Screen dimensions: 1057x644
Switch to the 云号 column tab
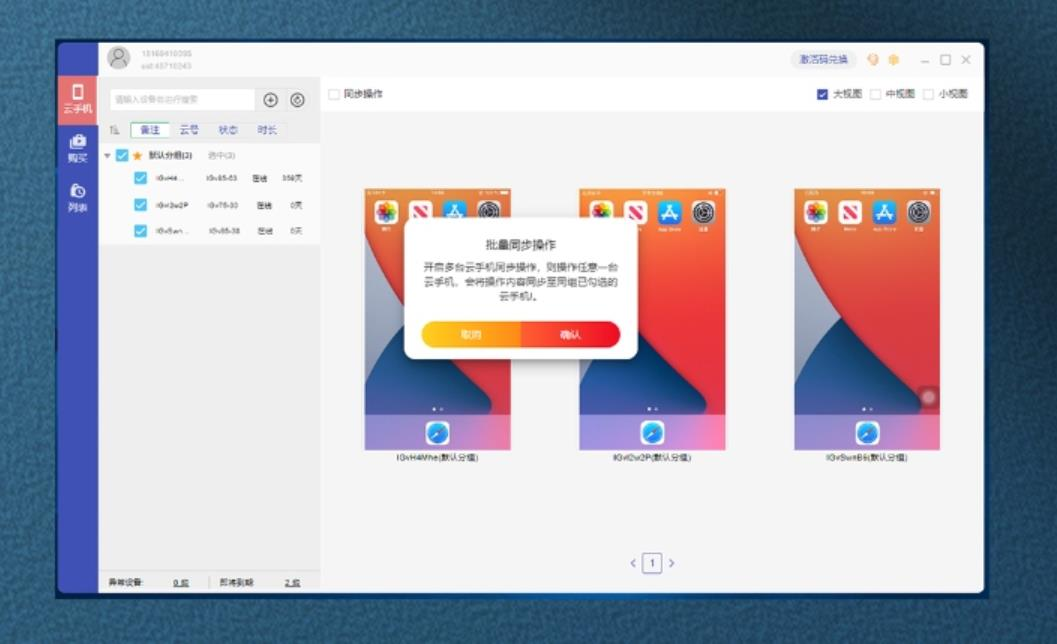[x=189, y=130]
